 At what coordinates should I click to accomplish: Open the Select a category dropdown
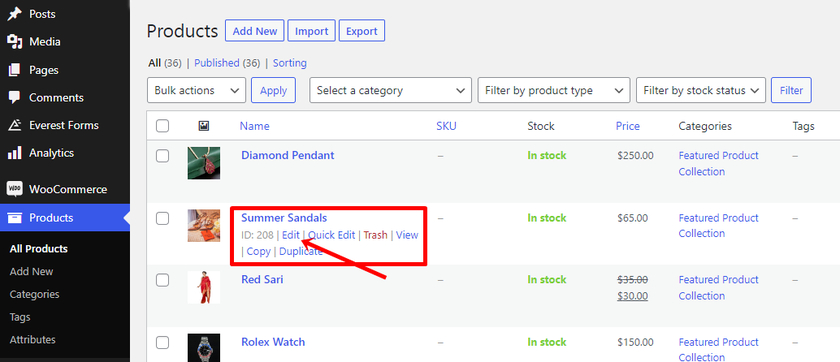pyautogui.click(x=391, y=90)
